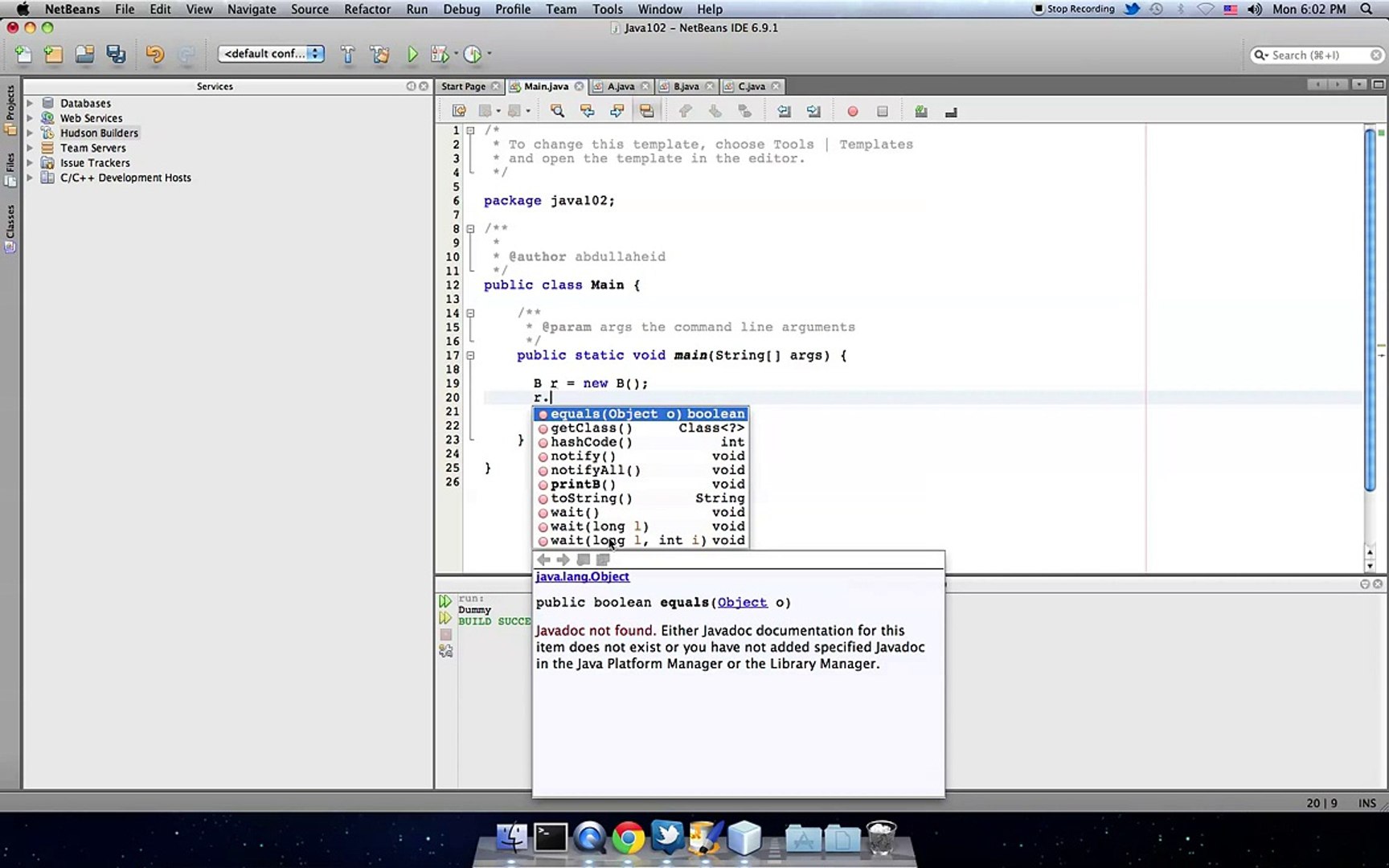Build the project using the hammer icon
The image size is (1389, 868).
347,54
